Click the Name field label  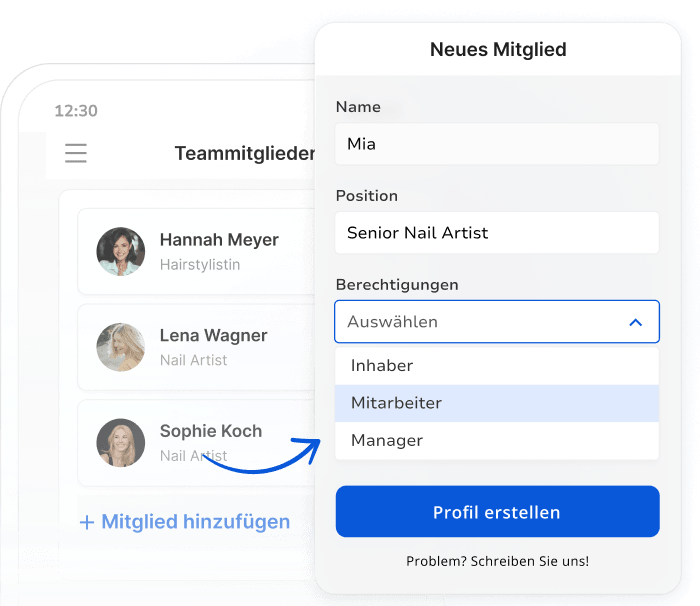[358, 107]
